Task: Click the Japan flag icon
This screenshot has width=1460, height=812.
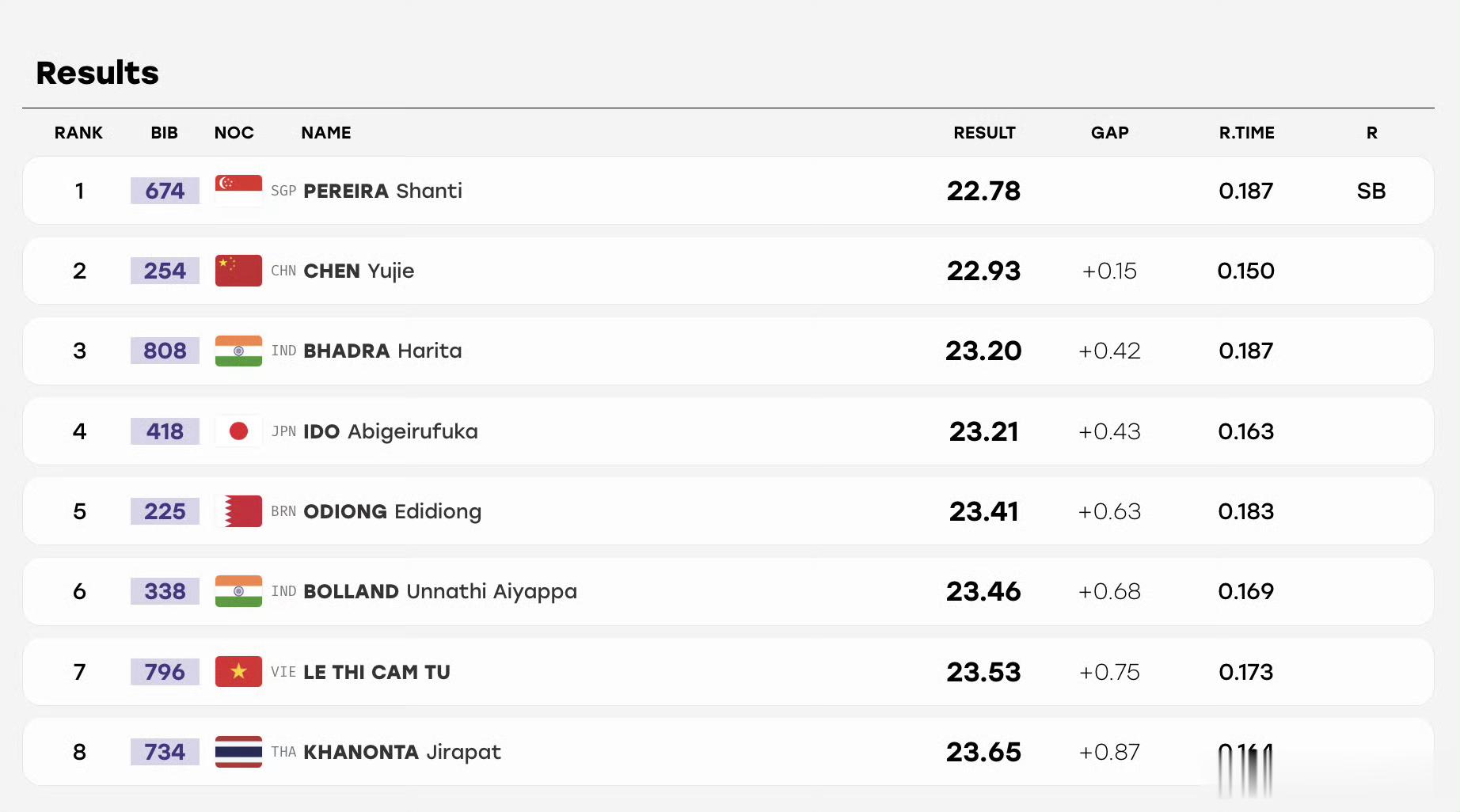Action: click(238, 431)
